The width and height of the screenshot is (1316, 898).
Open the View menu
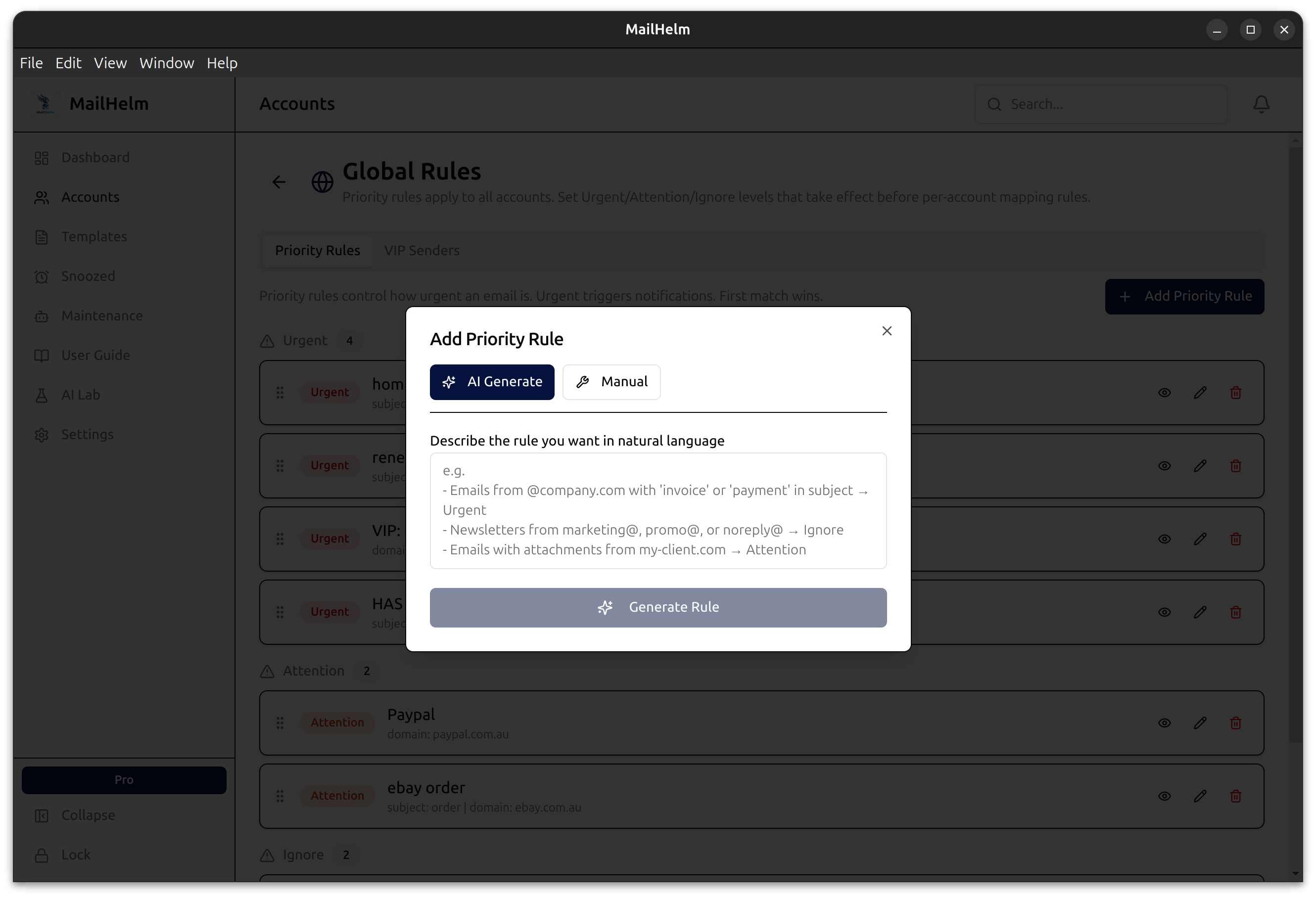click(x=110, y=63)
